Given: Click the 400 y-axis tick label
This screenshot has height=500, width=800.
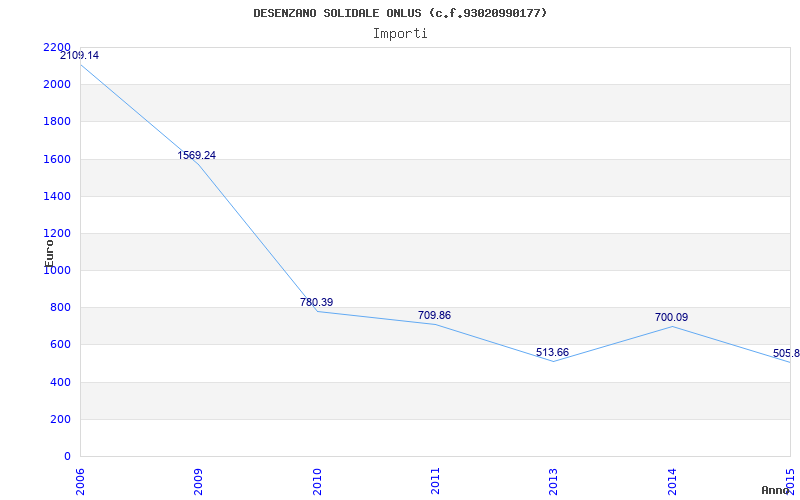Looking at the screenshot, I should (x=60, y=382).
